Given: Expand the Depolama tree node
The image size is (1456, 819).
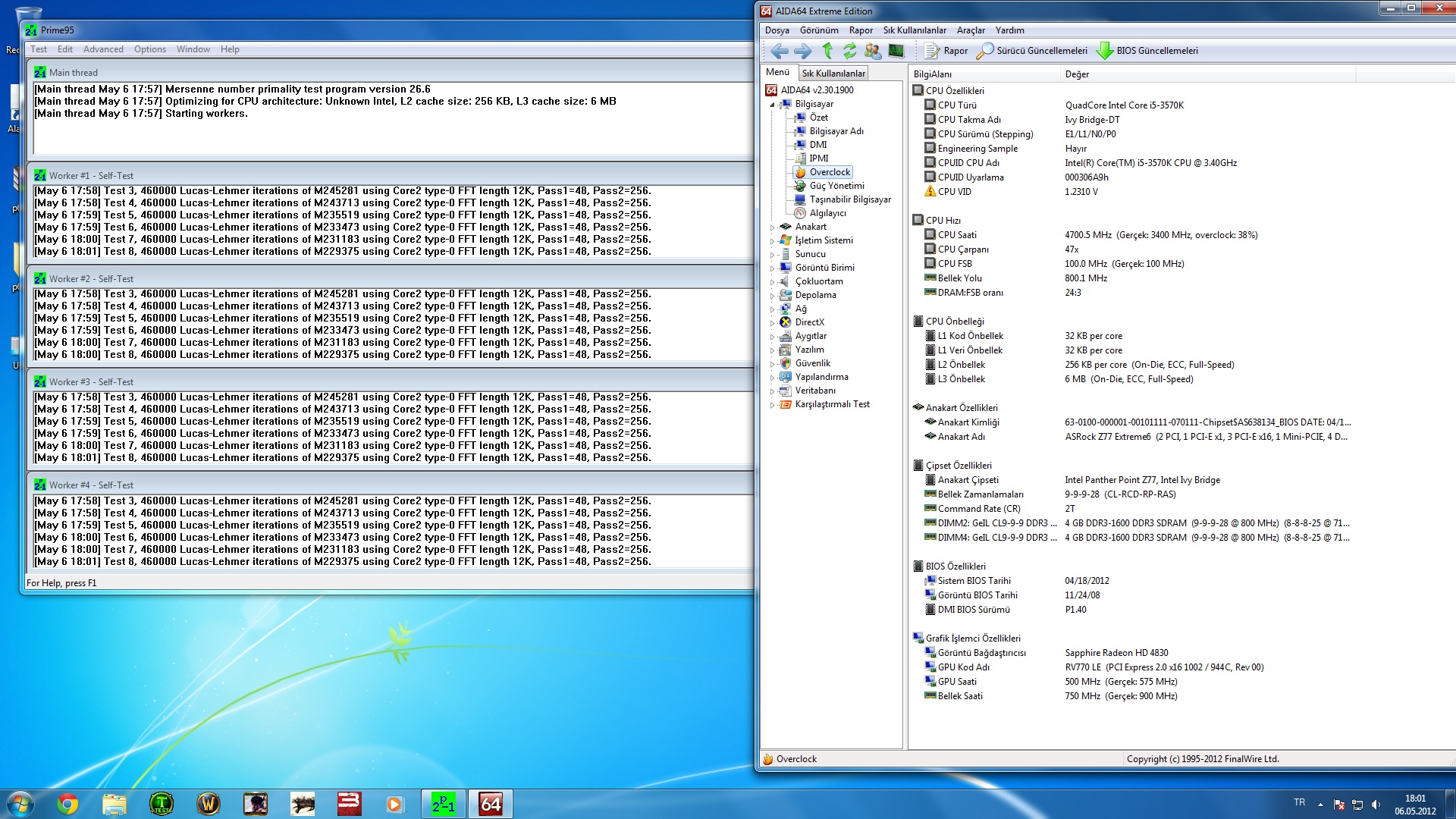Looking at the screenshot, I should 772,296.
